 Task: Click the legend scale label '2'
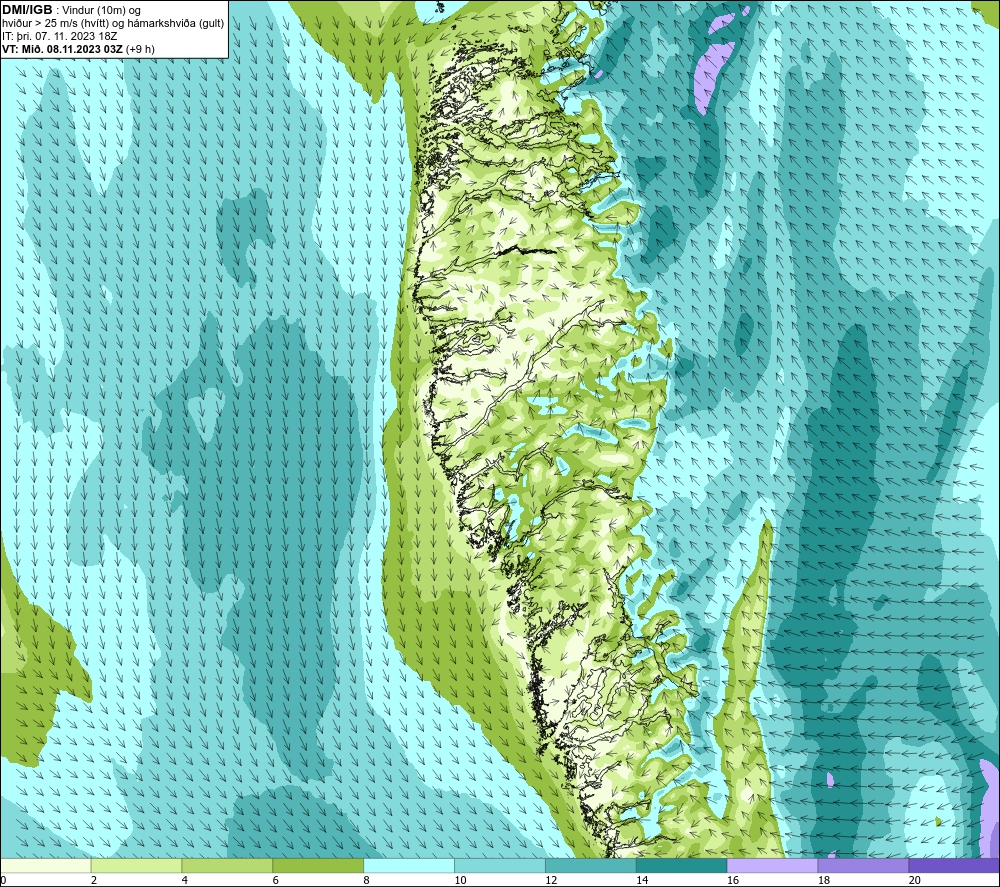(94, 880)
